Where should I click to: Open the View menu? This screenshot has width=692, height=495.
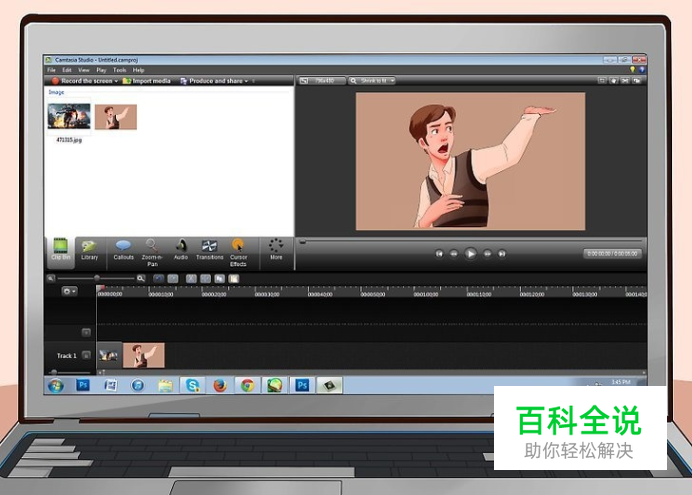point(83,70)
